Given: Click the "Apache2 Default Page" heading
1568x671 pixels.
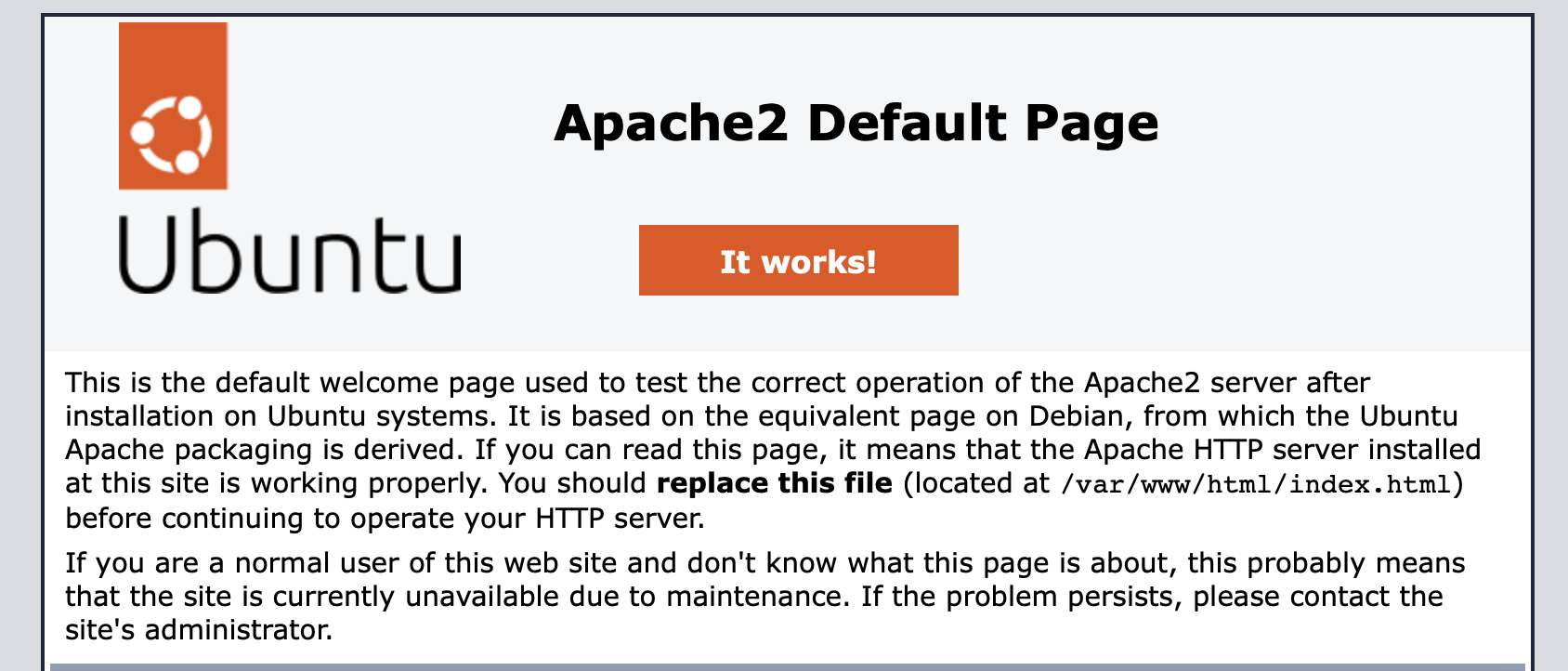Looking at the screenshot, I should tap(856, 124).
